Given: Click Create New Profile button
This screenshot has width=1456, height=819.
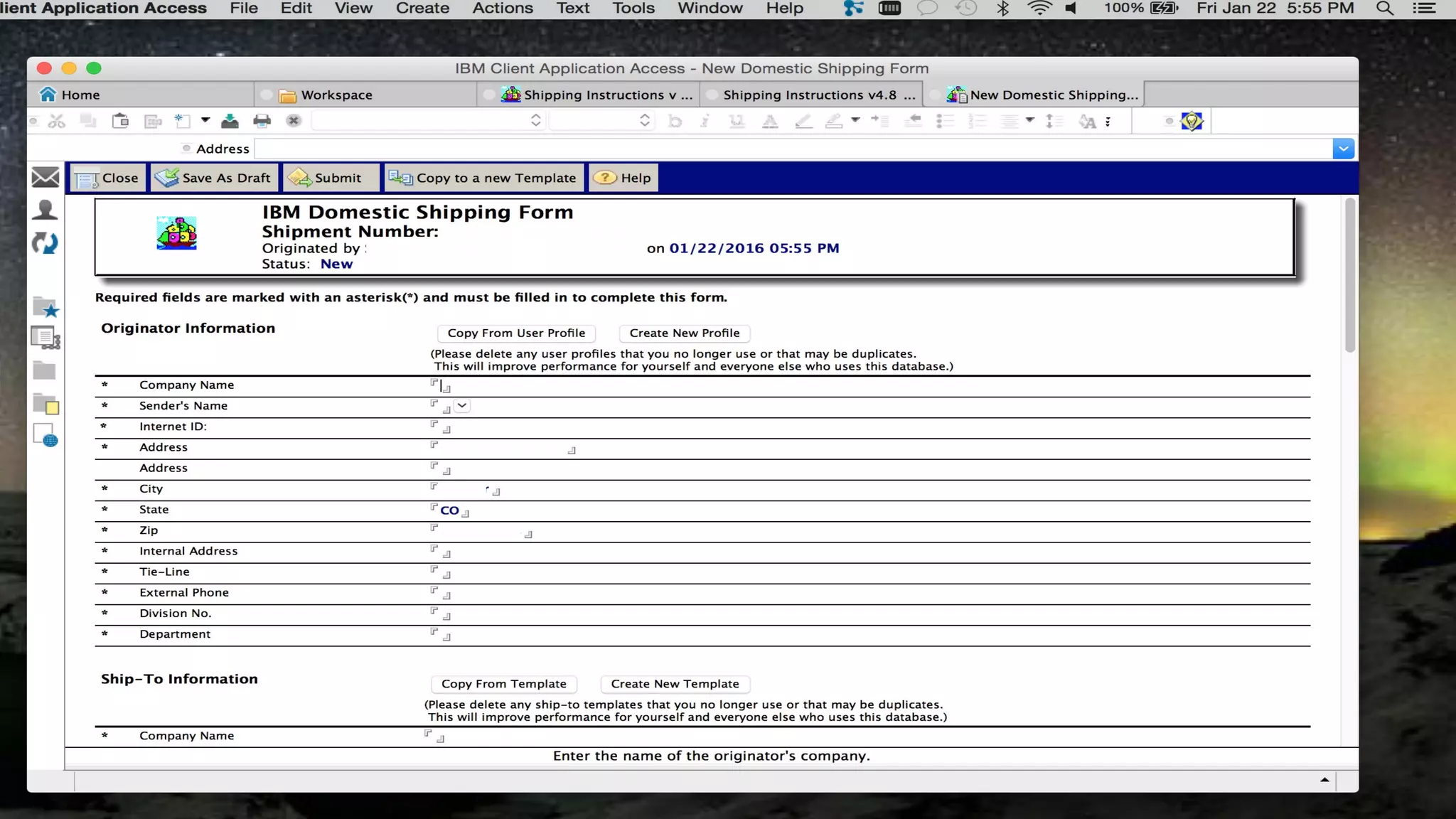Looking at the screenshot, I should (x=685, y=333).
